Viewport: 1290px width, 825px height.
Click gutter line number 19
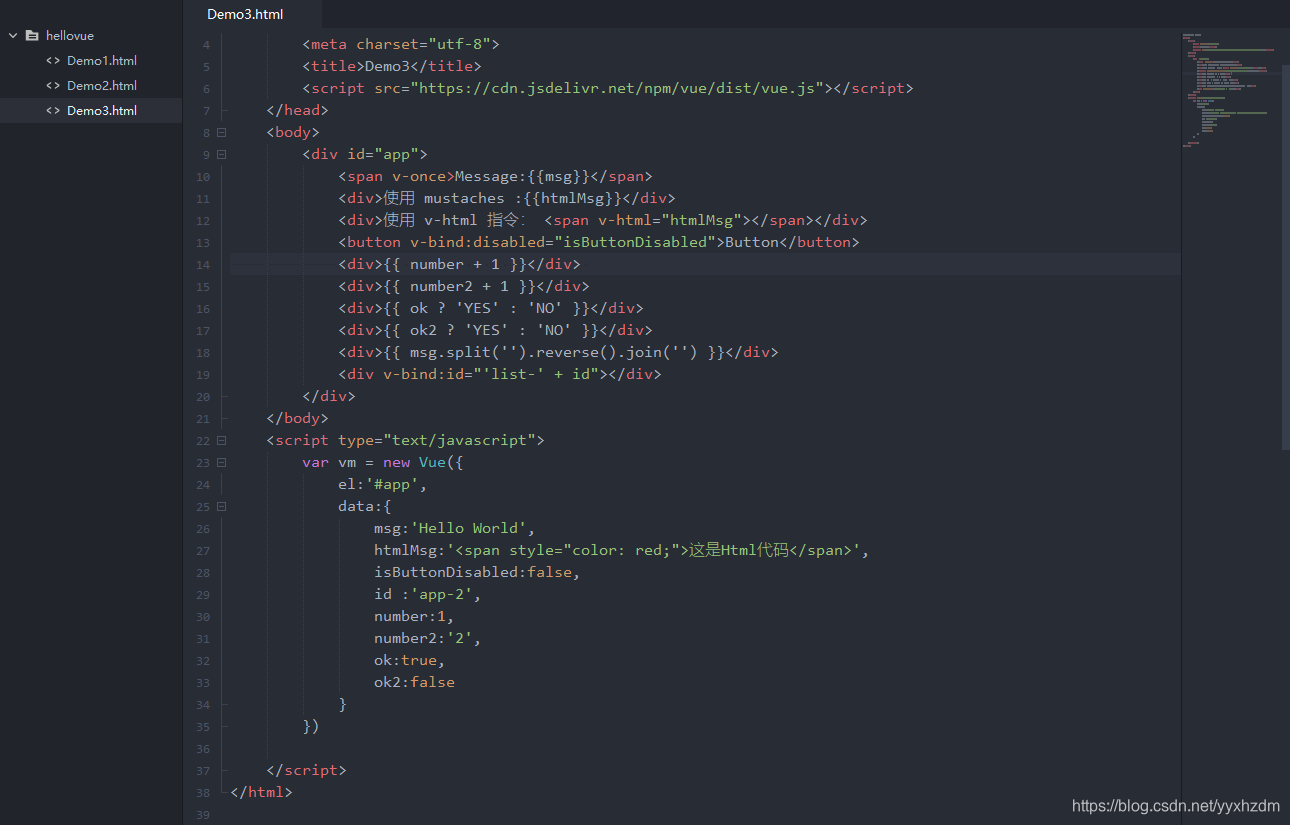(204, 374)
